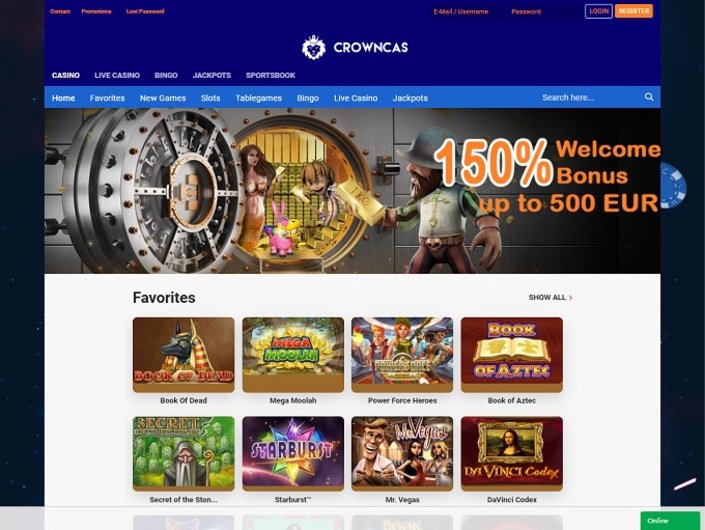Image resolution: width=705 pixels, height=530 pixels.
Task: Select the New Games tab
Action: [163, 98]
